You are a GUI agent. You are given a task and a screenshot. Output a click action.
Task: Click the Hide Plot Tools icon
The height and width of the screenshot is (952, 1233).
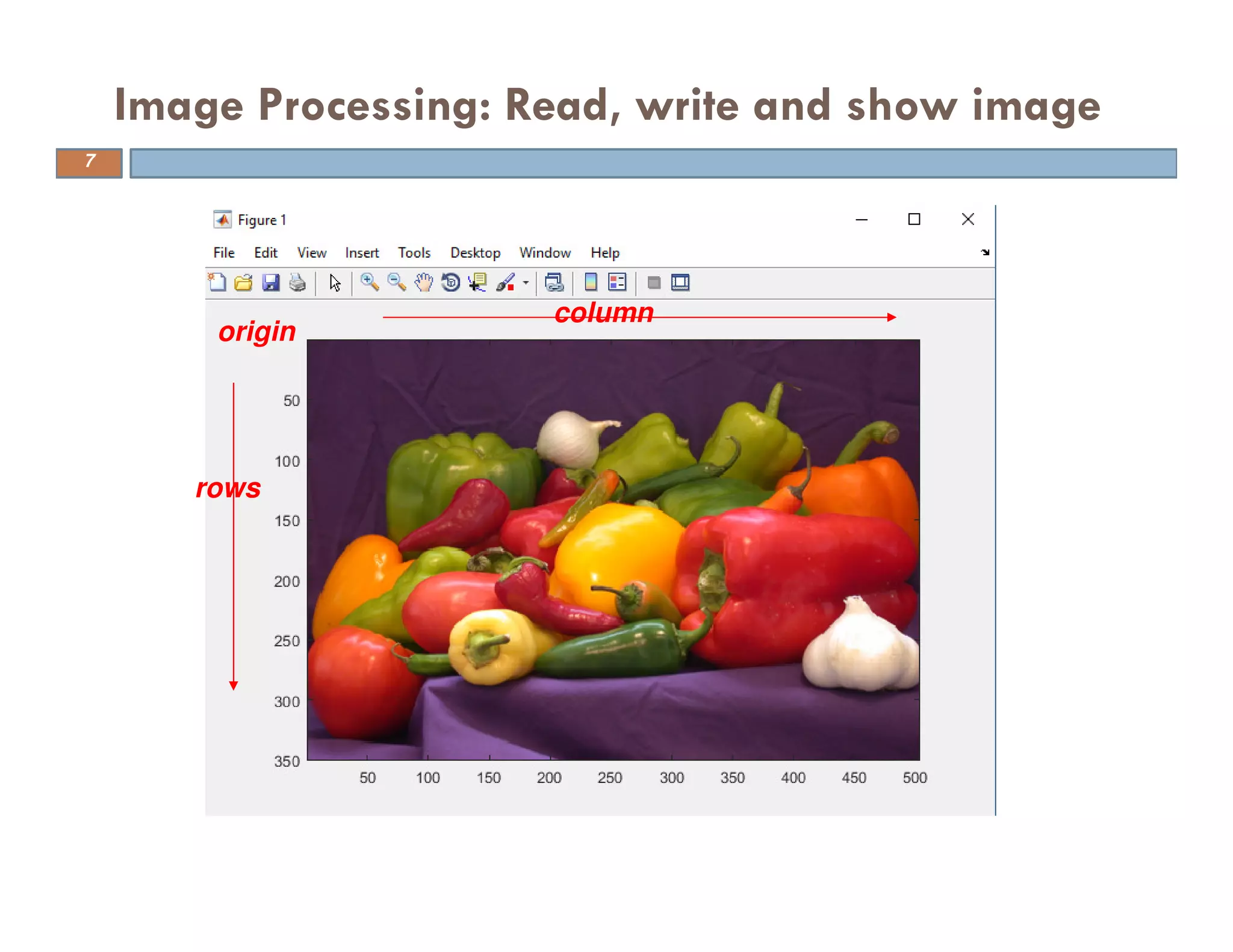tap(654, 283)
